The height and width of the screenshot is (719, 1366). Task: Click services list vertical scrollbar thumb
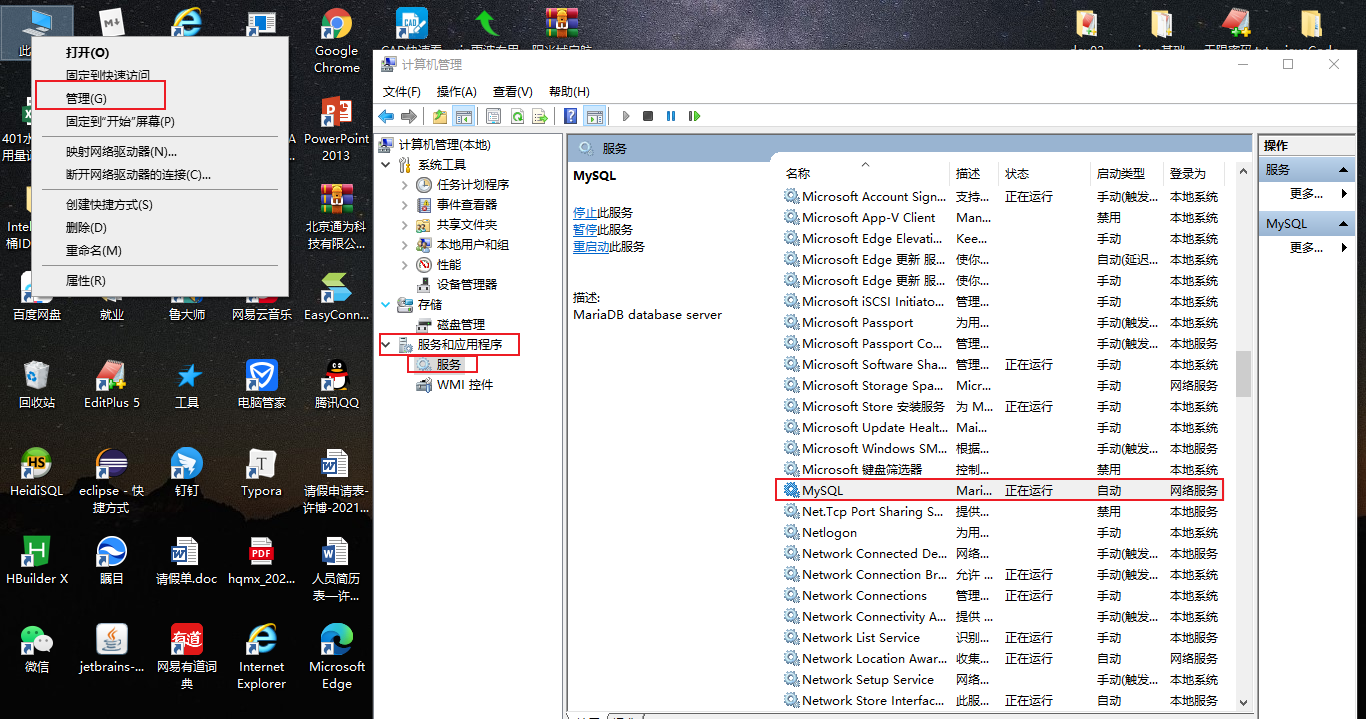pos(1244,375)
